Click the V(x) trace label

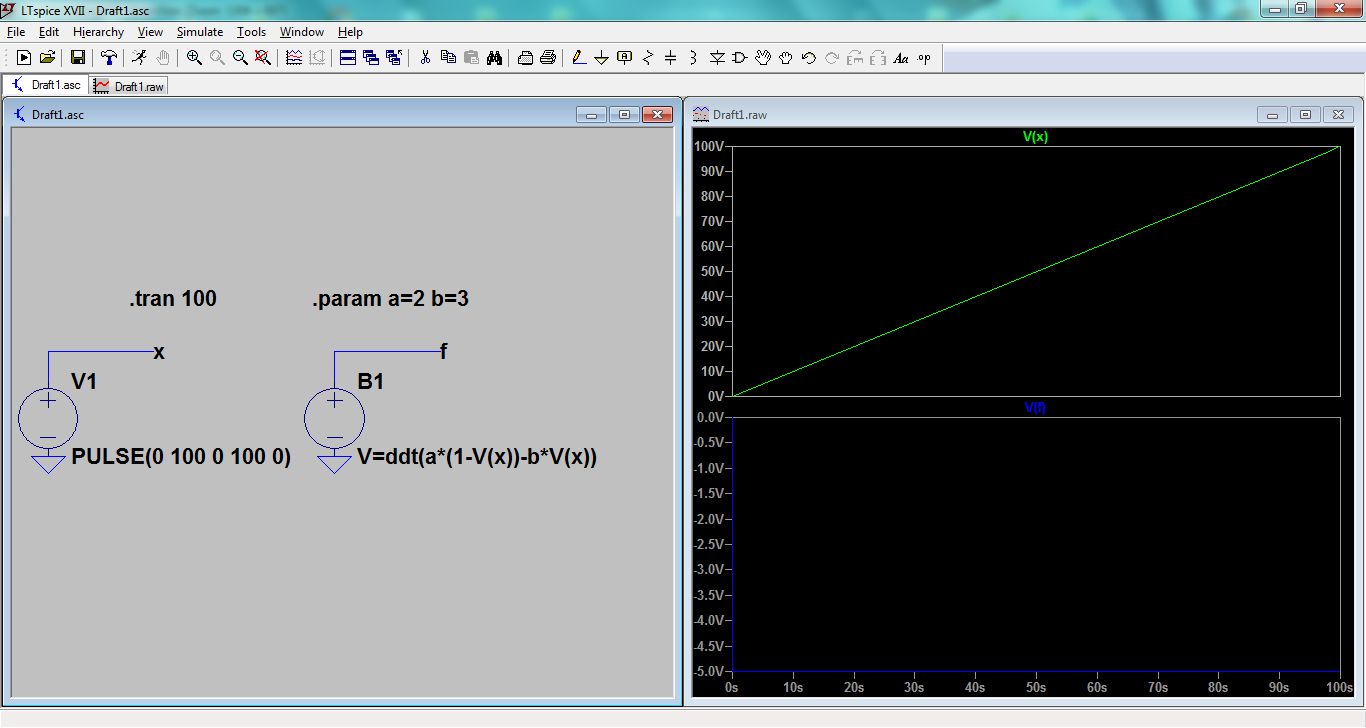pyautogui.click(x=1036, y=137)
